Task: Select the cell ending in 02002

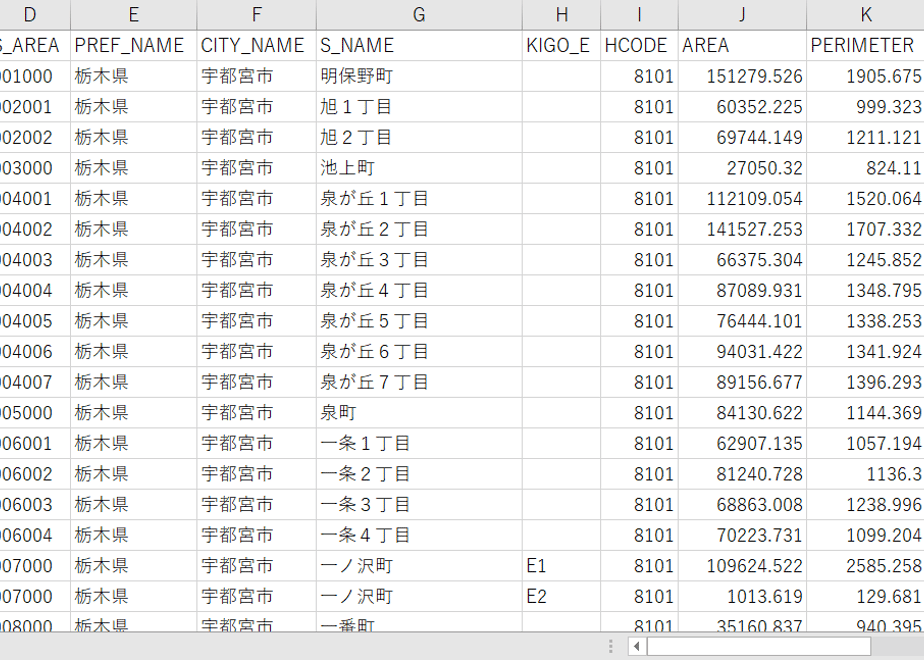Action: [35, 137]
